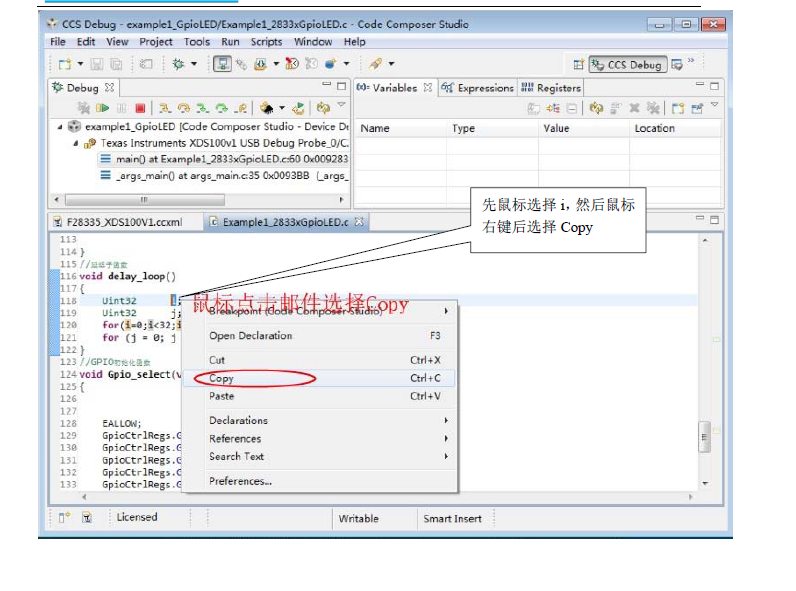Maximize the Debug view panel
Image resolution: width=796 pixels, height=591 pixels.
[x=342, y=86]
